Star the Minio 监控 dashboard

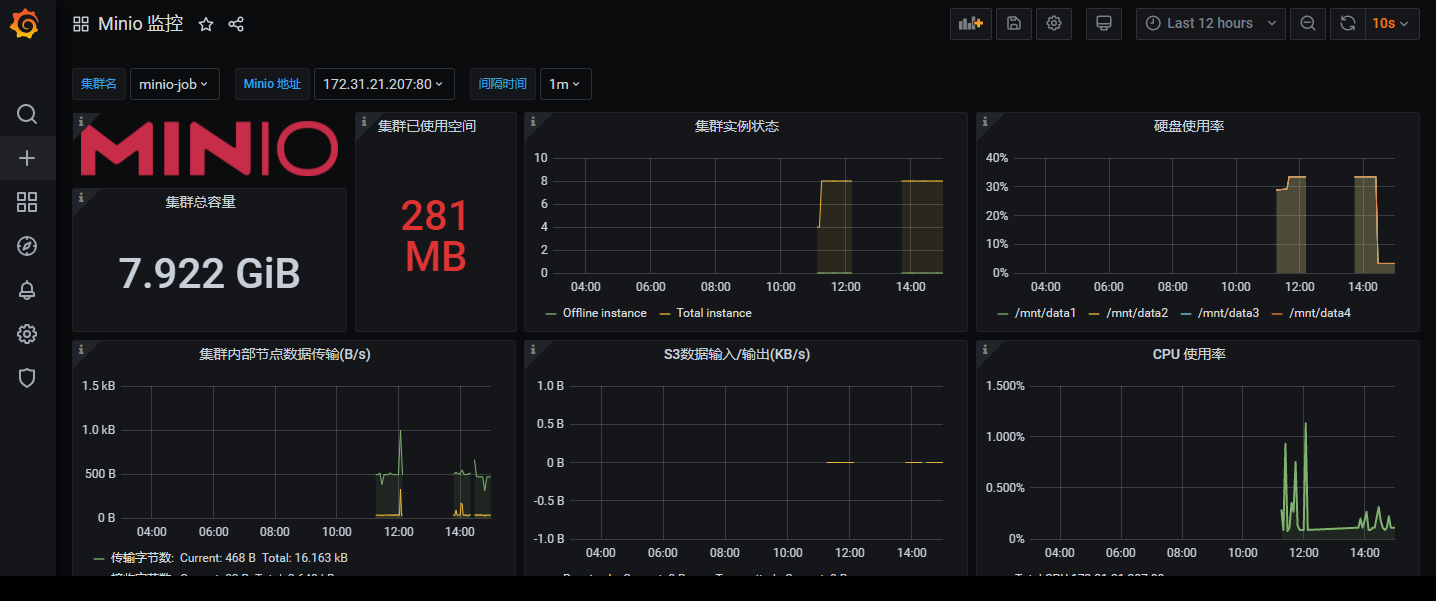pyautogui.click(x=205, y=23)
